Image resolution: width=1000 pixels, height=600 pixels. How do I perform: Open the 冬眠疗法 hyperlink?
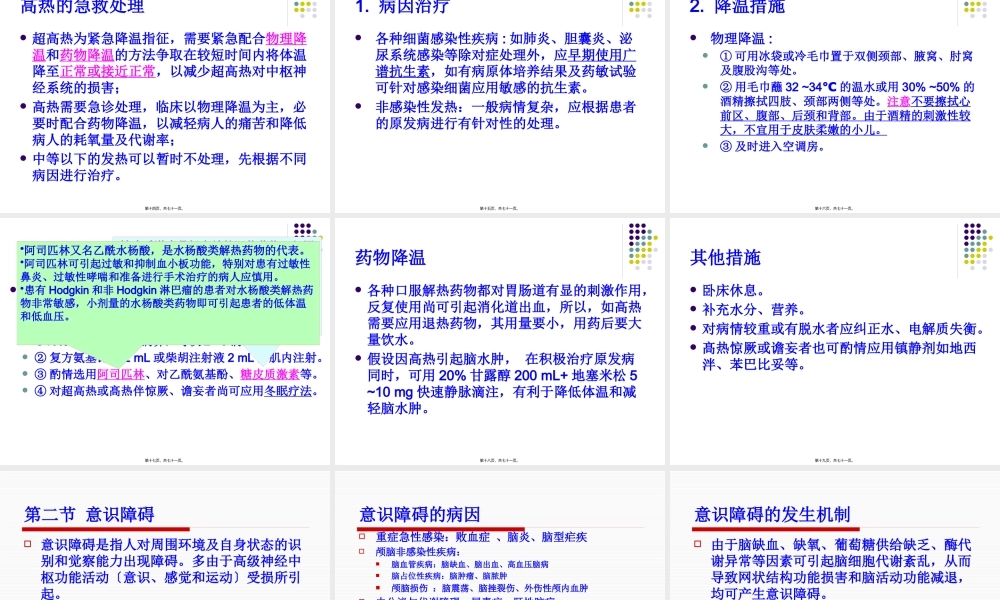290,391
